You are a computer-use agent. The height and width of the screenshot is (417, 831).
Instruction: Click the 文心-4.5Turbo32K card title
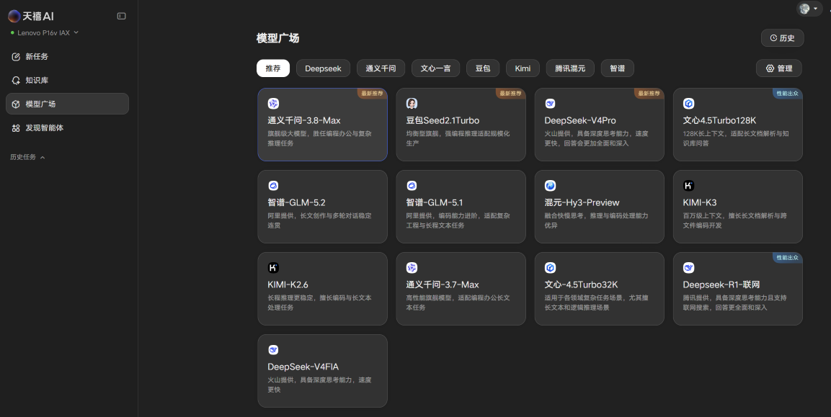(581, 285)
